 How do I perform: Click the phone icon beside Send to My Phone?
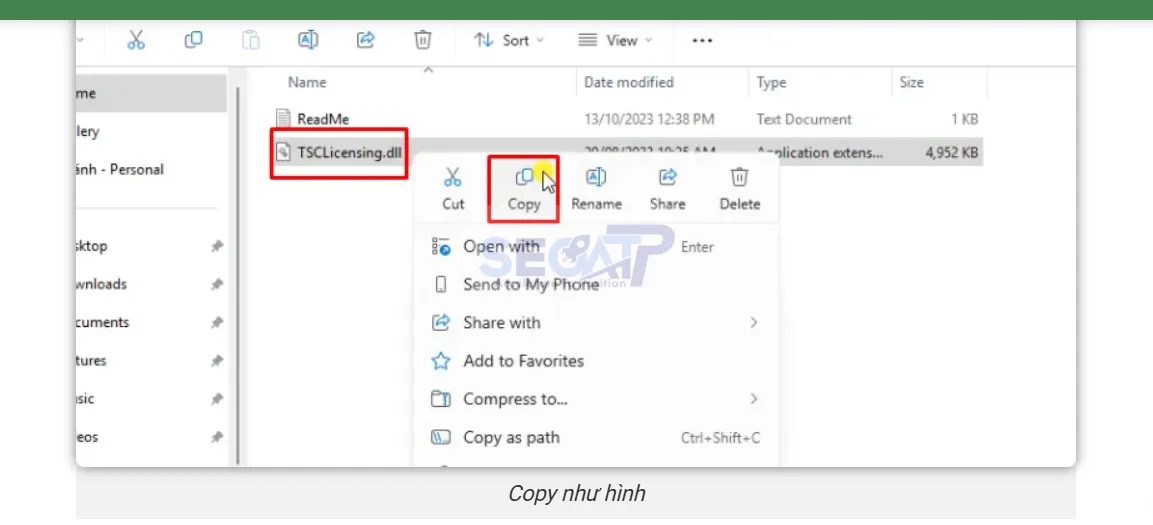[x=440, y=285]
